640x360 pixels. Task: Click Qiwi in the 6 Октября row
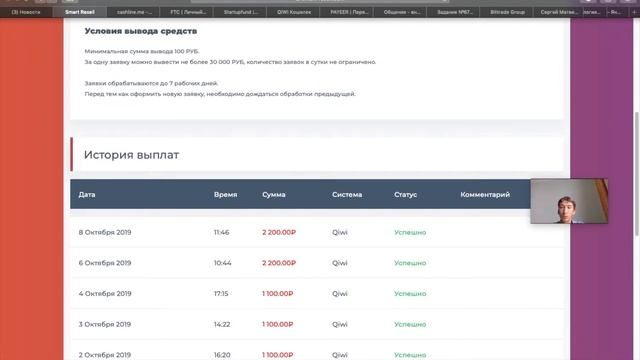click(340, 263)
